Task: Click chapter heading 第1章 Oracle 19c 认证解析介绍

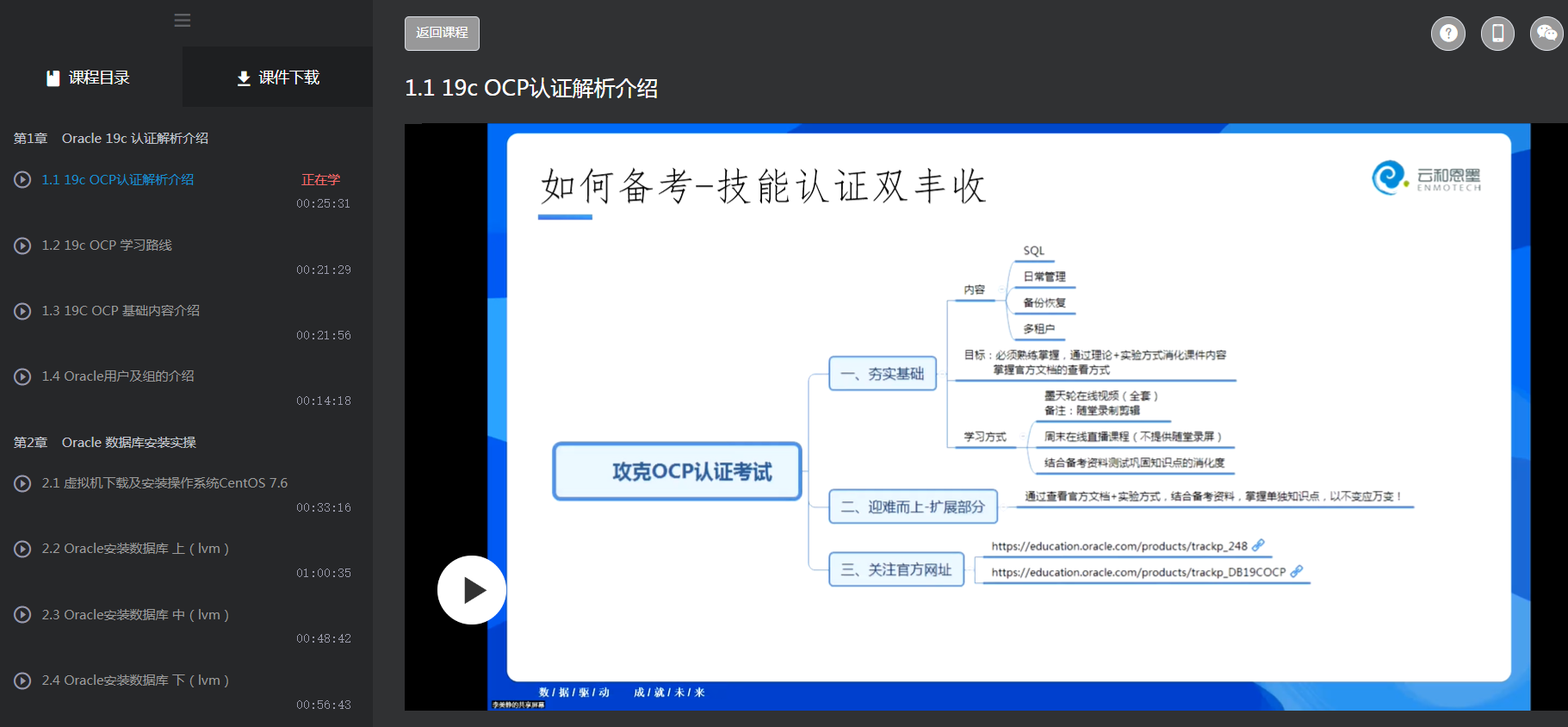Action: pos(111,139)
